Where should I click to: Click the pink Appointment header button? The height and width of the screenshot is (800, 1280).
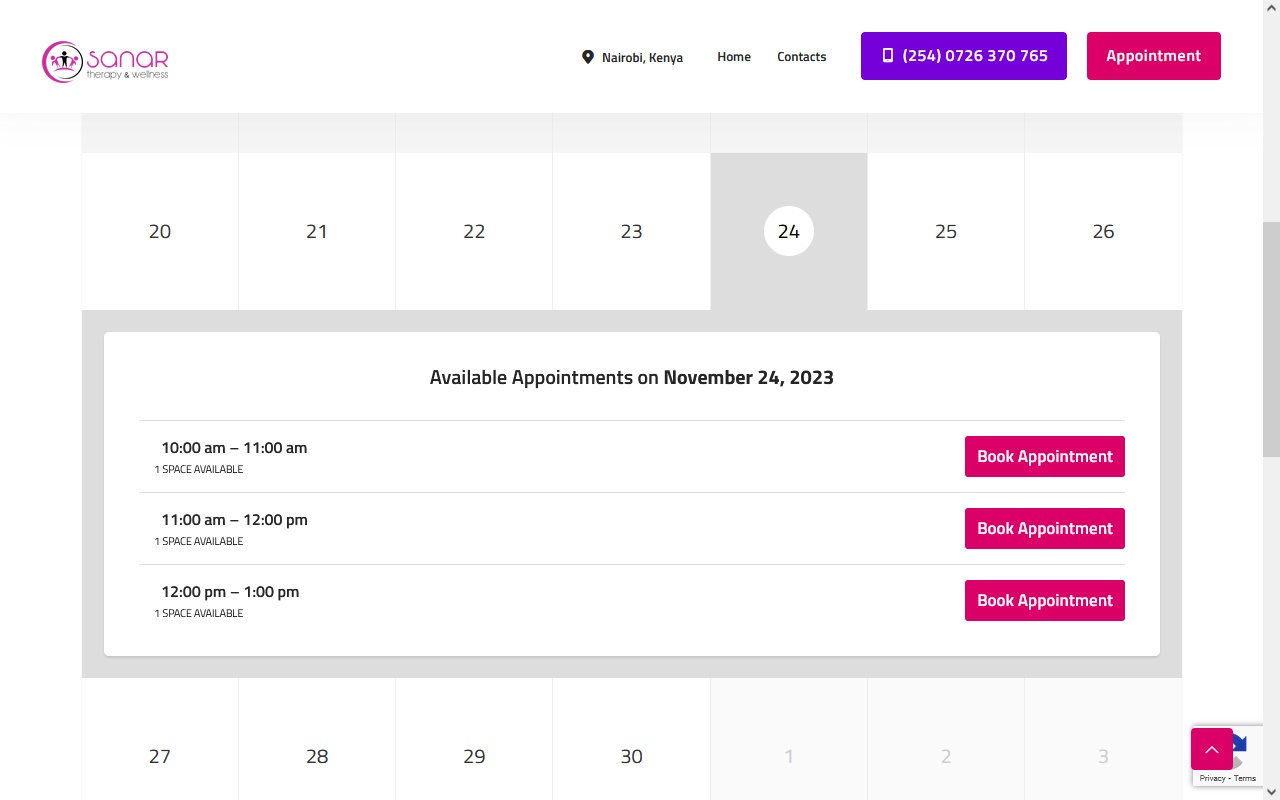(1154, 56)
